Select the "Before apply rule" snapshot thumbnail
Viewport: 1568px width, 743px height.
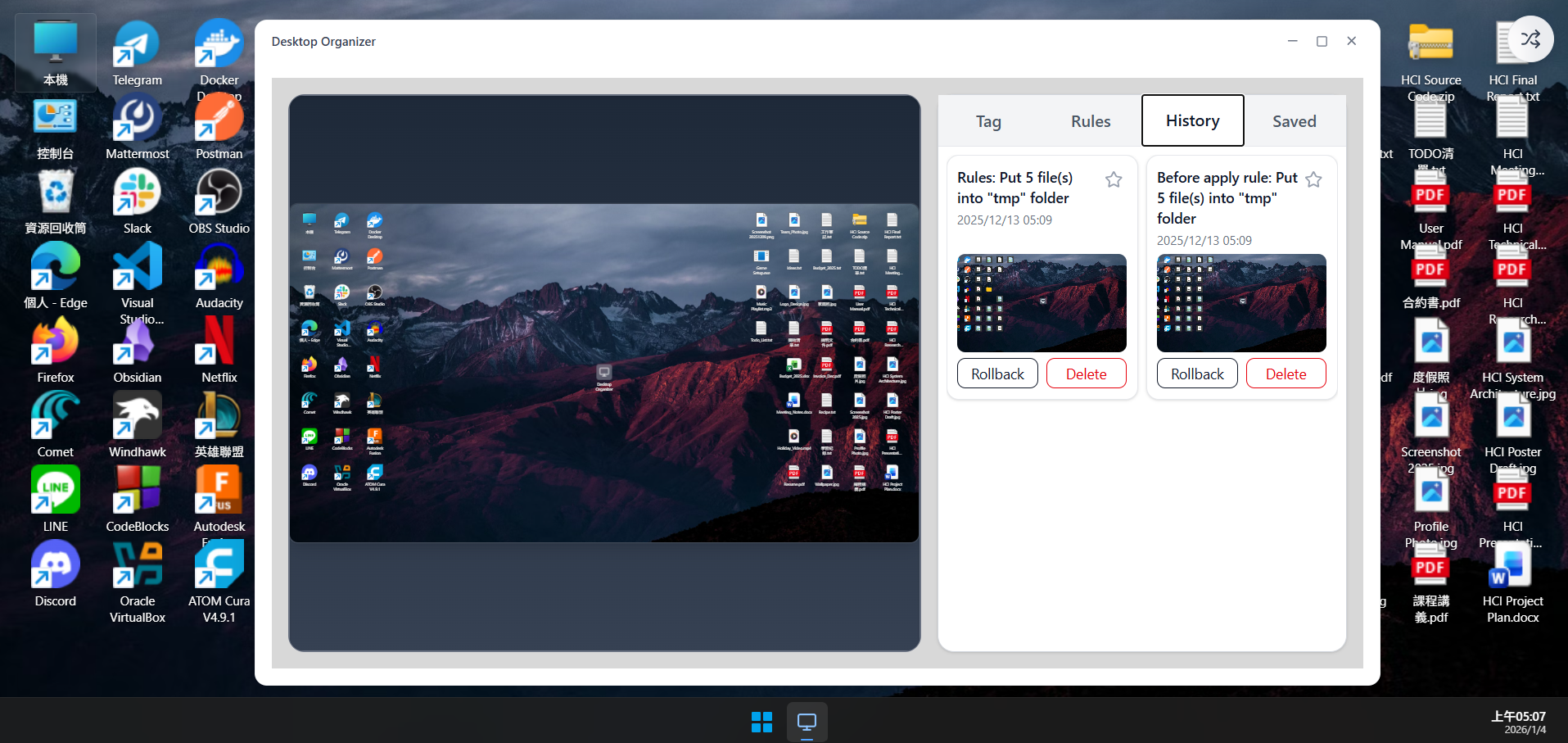(1241, 303)
